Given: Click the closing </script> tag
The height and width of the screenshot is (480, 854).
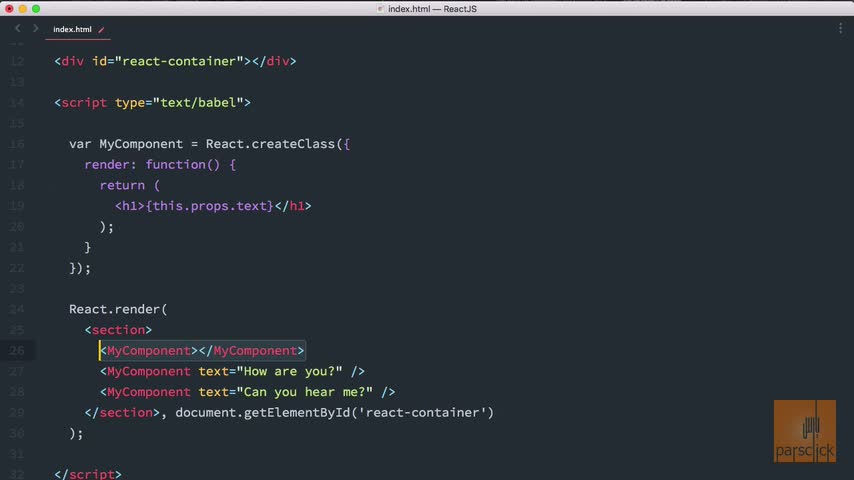Looking at the screenshot, I should tap(88, 473).
